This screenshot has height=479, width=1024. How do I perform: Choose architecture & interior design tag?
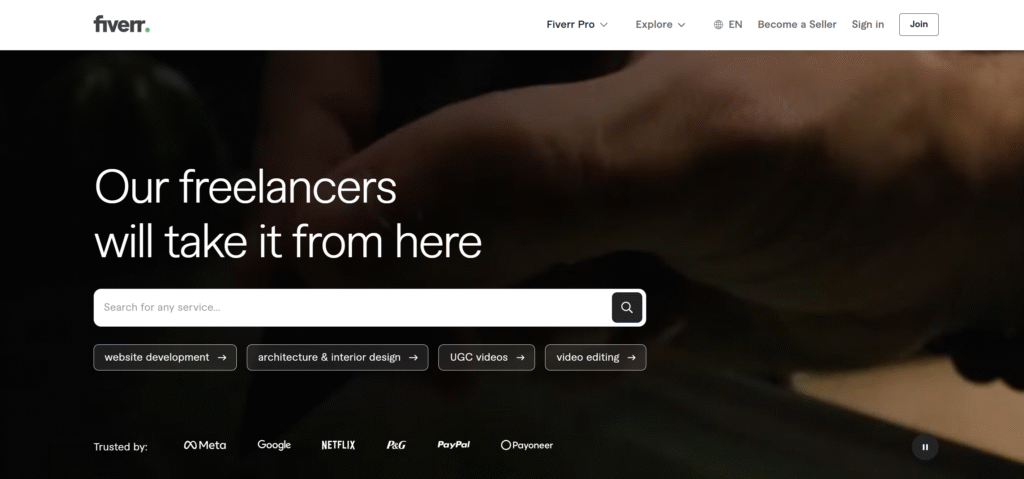pyautogui.click(x=338, y=357)
